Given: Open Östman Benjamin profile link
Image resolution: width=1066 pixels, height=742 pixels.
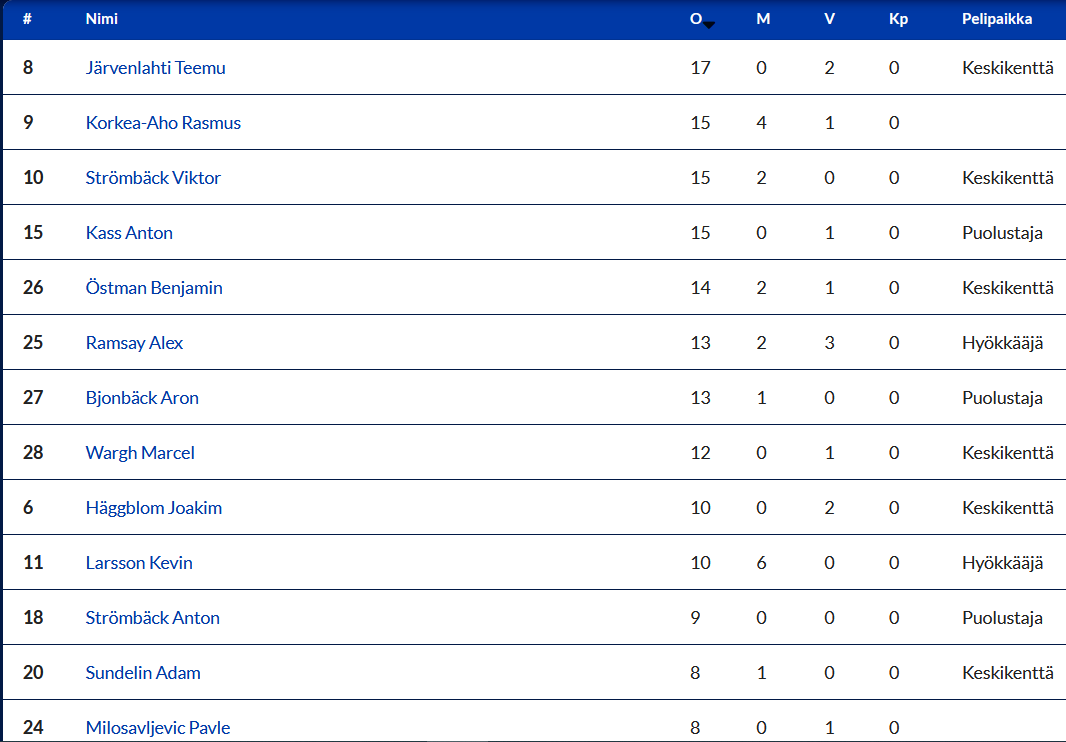Looking at the screenshot, I should pyautogui.click(x=154, y=288).
